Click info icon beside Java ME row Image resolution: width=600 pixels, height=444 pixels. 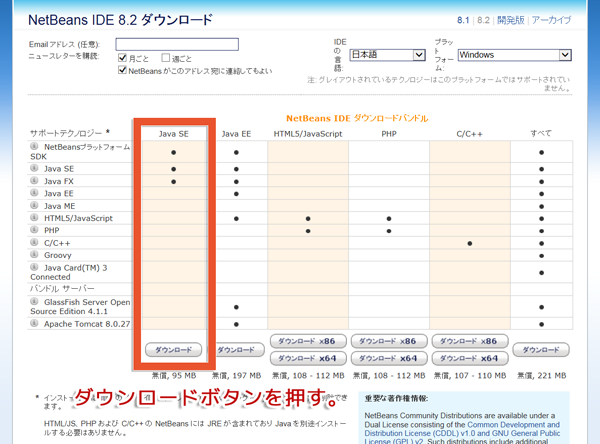[34, 205]
